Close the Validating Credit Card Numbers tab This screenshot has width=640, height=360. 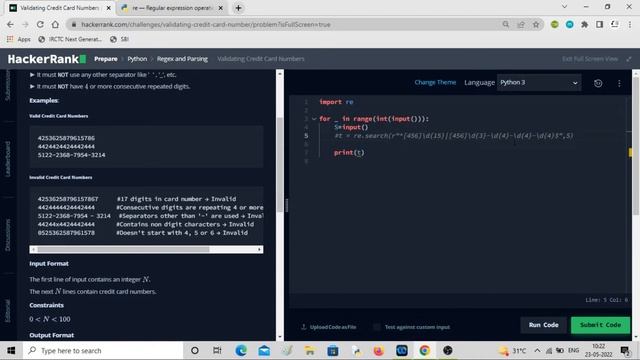click(109, 8)
